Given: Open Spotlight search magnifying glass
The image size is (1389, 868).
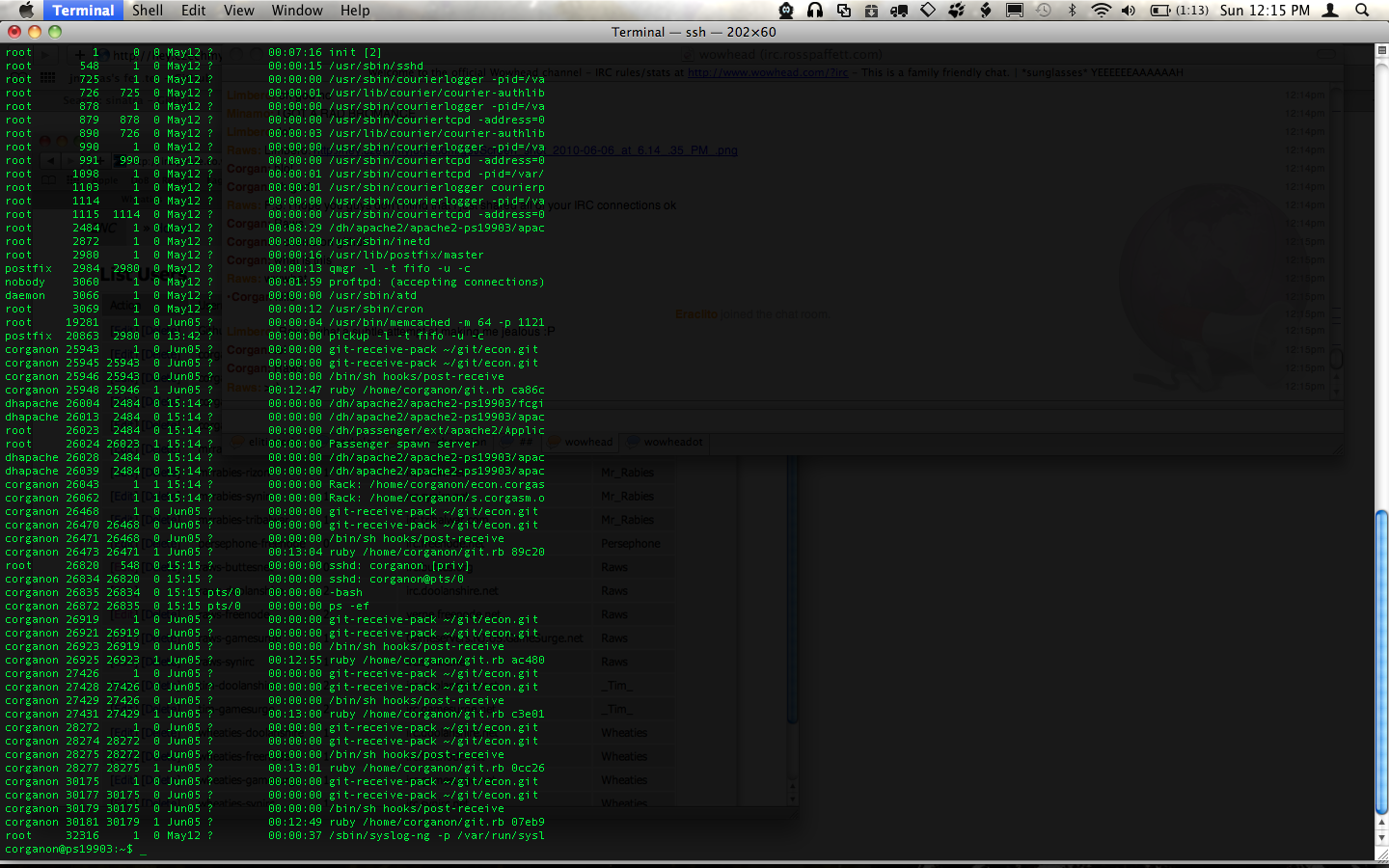Looking at the screenshot, I should coord(1362,11).
